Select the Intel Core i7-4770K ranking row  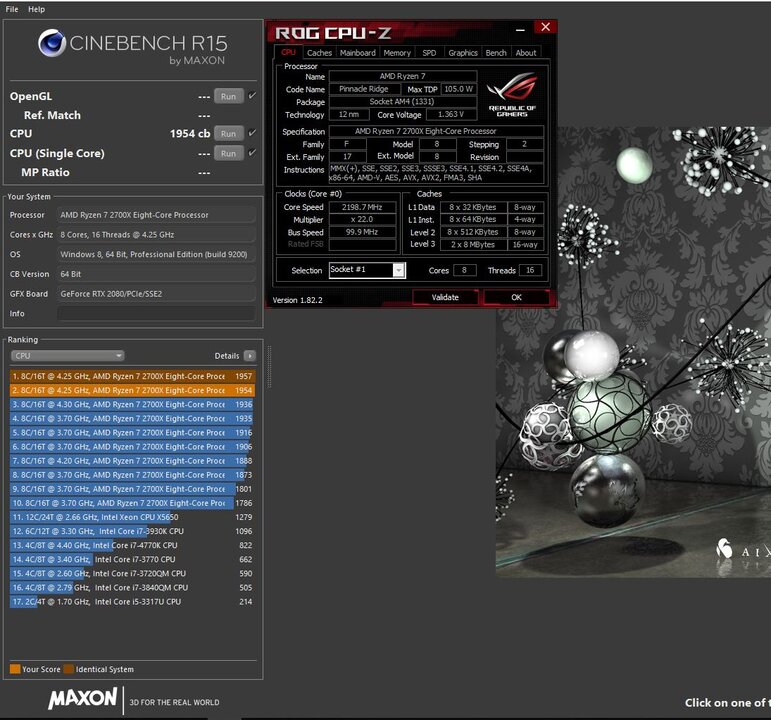[132, 545]
